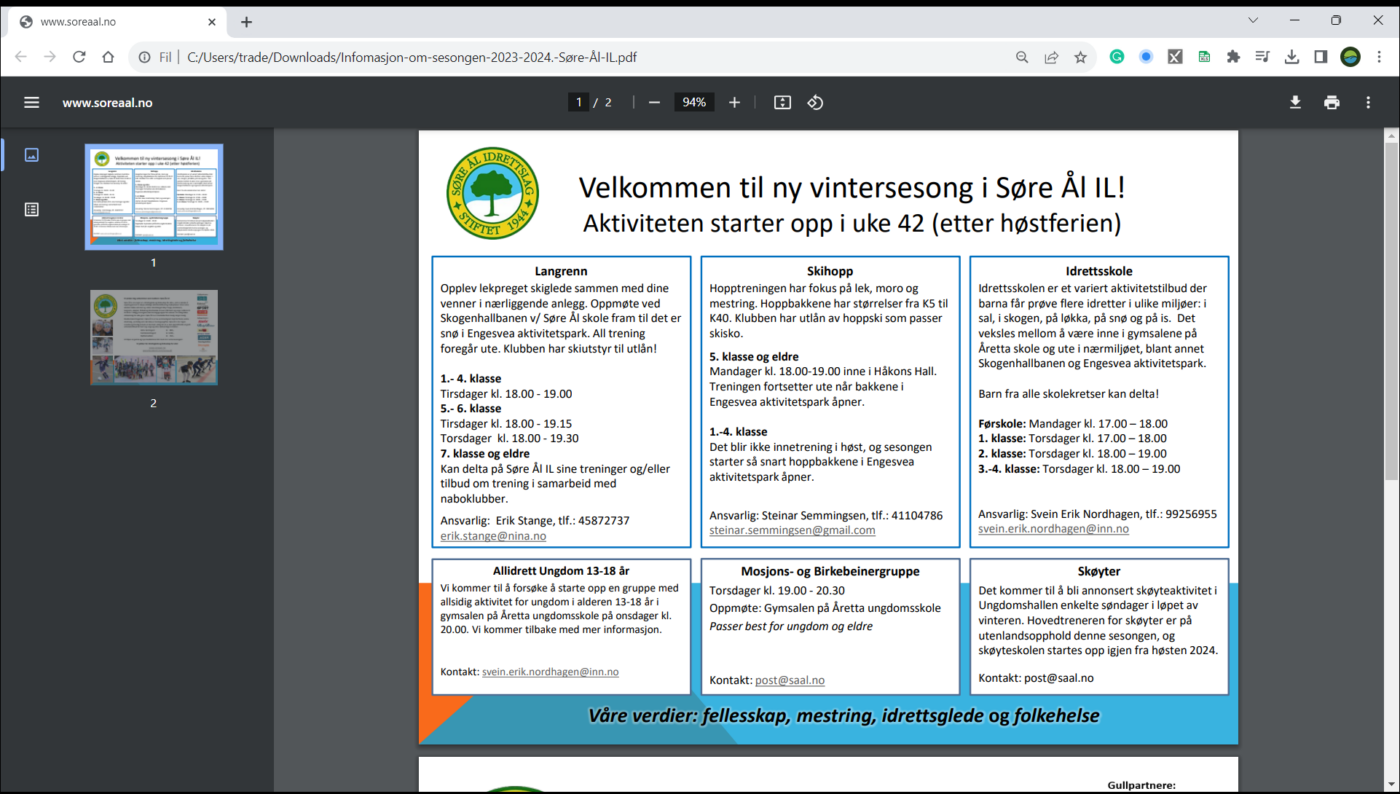
Task: Select page 1 thumbnail
Action: click(154, 197)
